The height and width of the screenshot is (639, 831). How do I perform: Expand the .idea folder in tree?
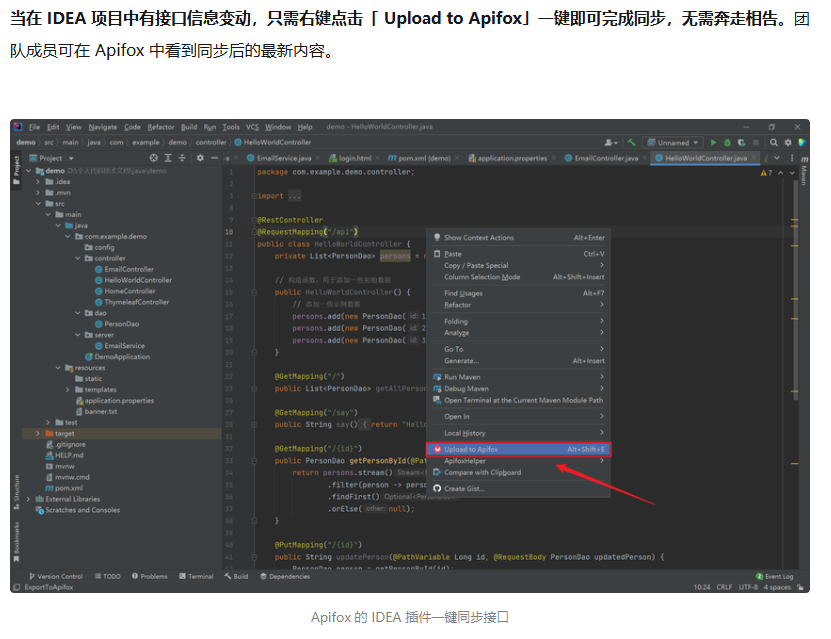pyautogui.click(x=38, y=182)
